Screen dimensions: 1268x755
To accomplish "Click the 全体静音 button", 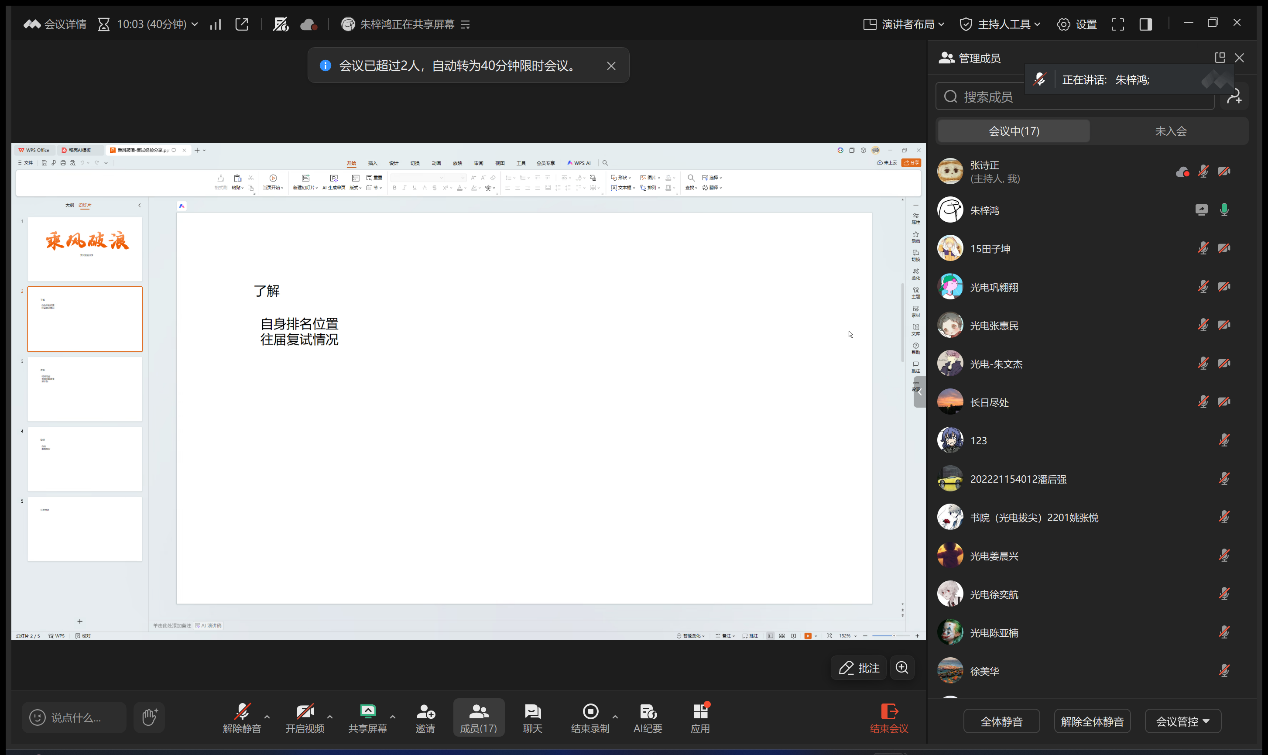I will click(x=1001, y=721).
